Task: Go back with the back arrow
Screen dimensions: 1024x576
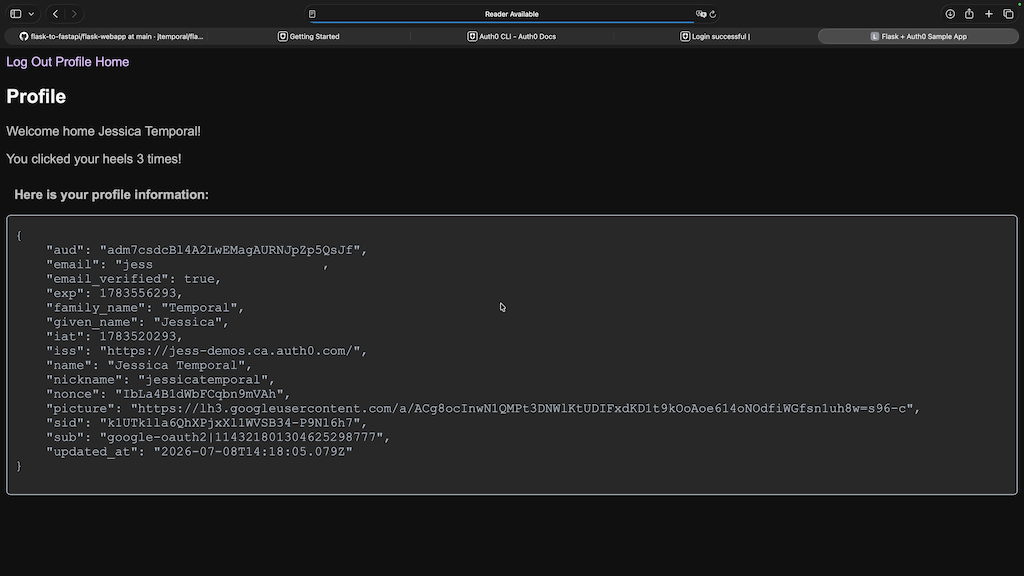Action: tap(56, 14)
